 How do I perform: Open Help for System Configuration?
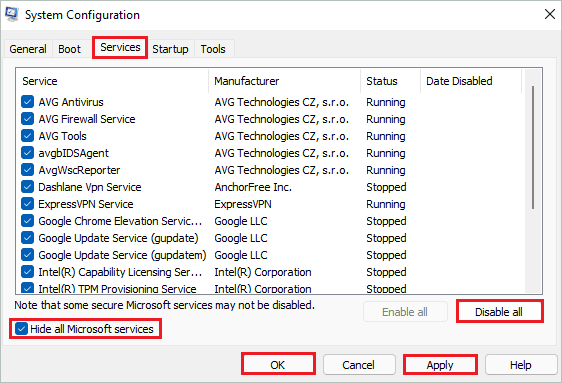tap(521, 364)
